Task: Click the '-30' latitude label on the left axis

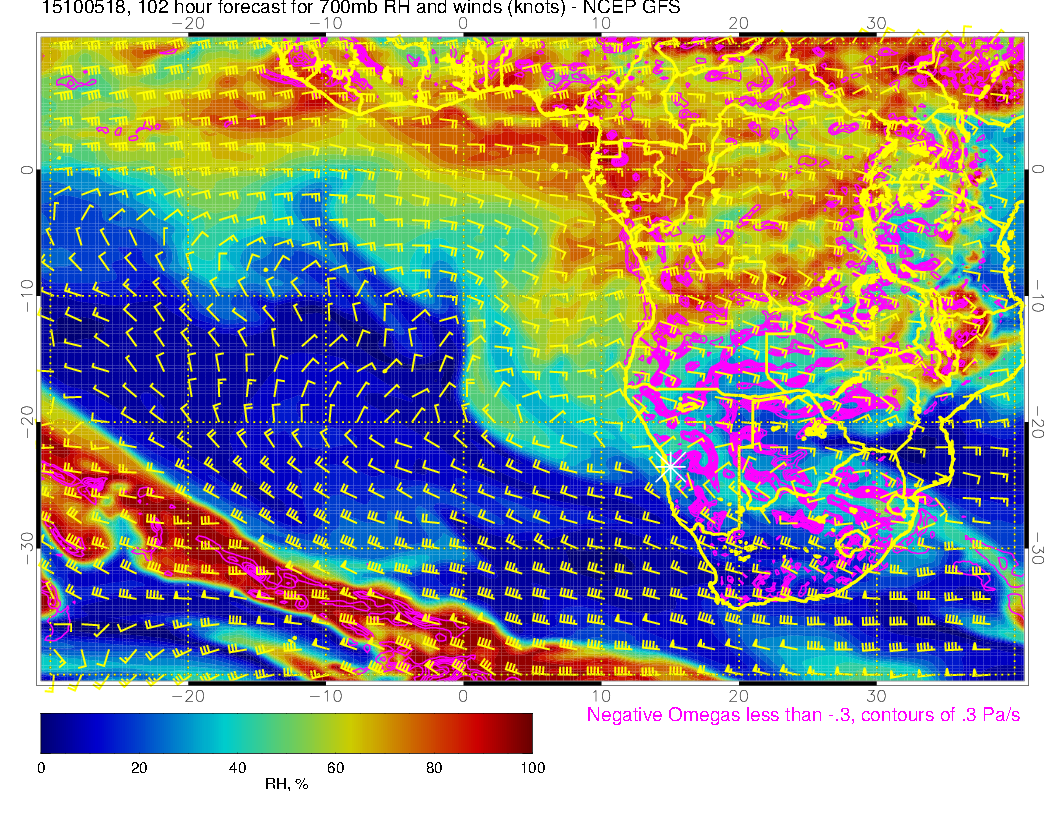Action: pyautogui.click(x=26, y=548)
